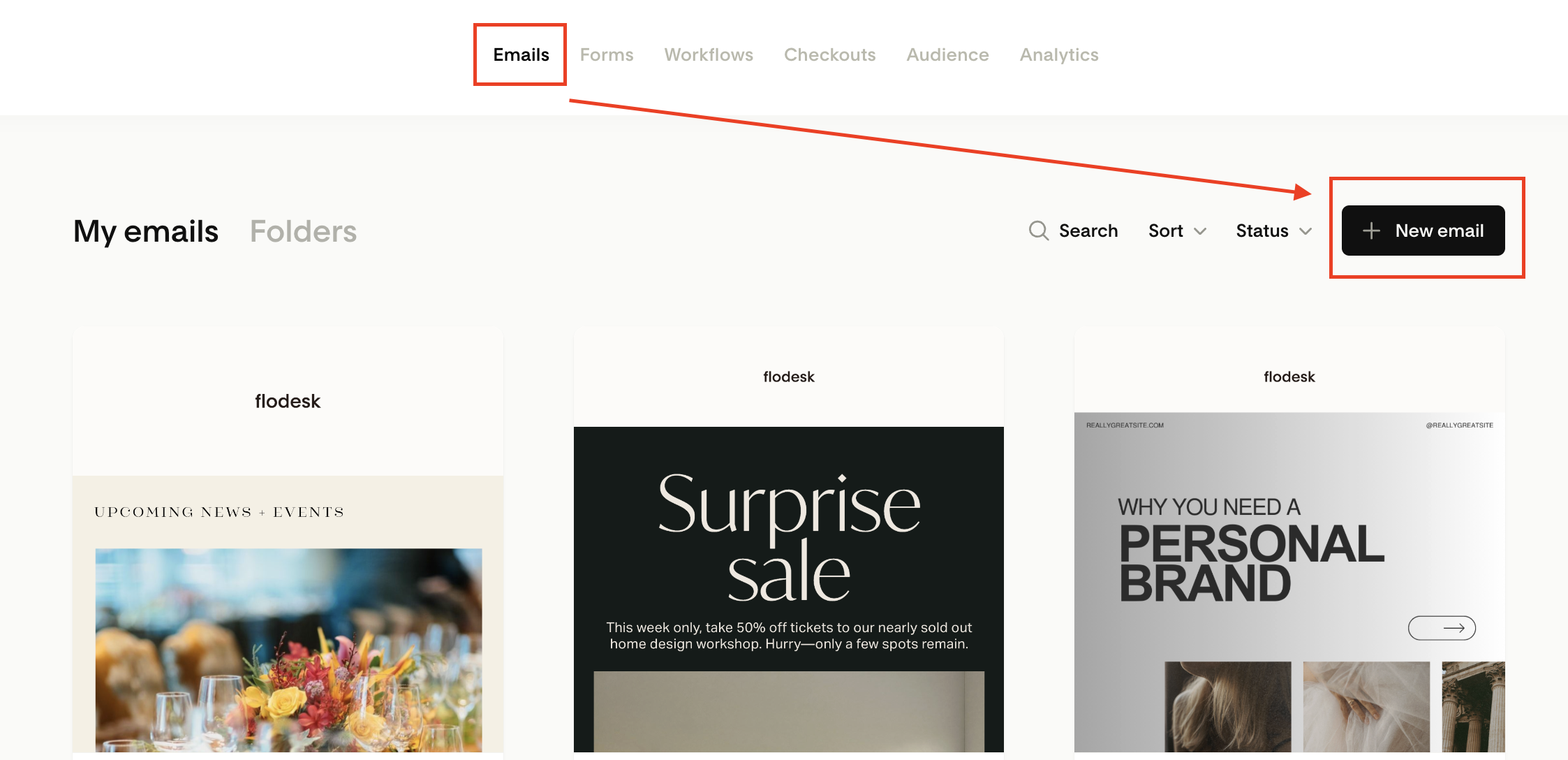Click the arrow pill in Personal Brand email
Viewport: 1568px width, 760px height.
(x=1442, y=628)
